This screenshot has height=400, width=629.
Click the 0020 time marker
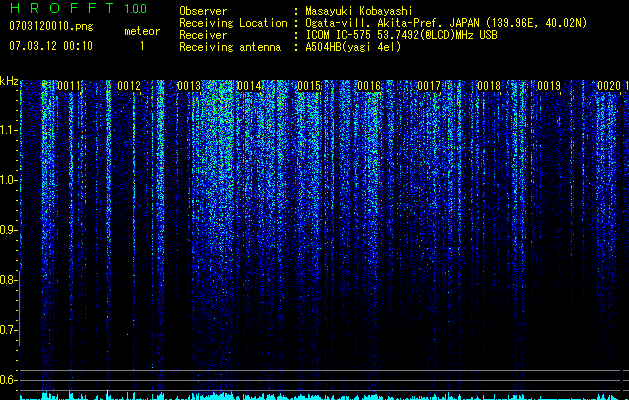coord(609,86)
